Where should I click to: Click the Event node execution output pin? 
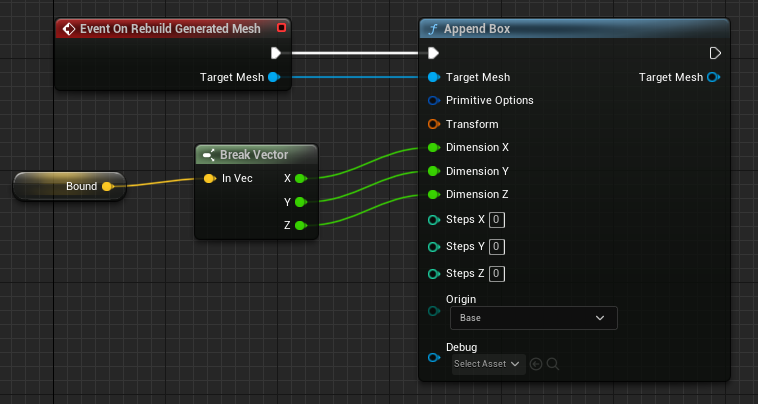276,53
